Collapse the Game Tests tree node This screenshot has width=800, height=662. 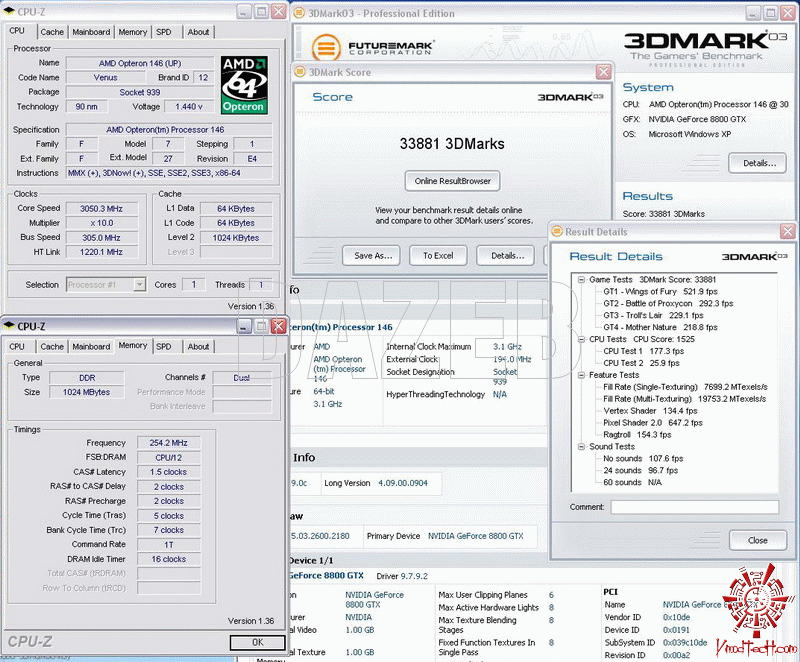[581, 279]
